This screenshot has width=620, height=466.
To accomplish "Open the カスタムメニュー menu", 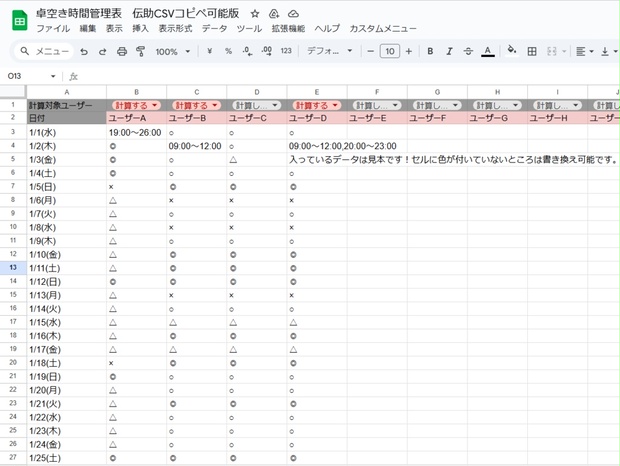I will [383, 28].
